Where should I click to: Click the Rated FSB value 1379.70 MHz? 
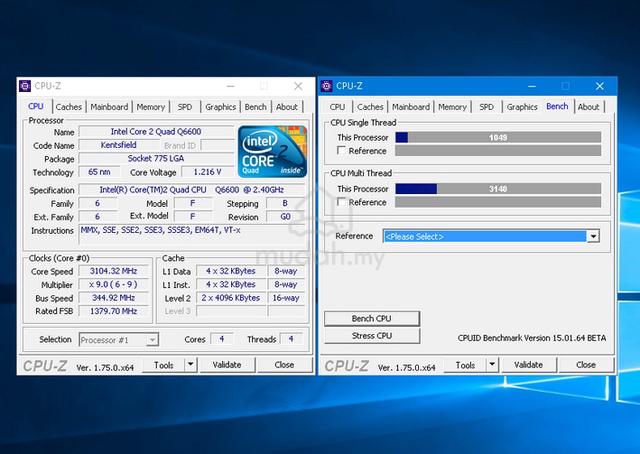(113, 311)
